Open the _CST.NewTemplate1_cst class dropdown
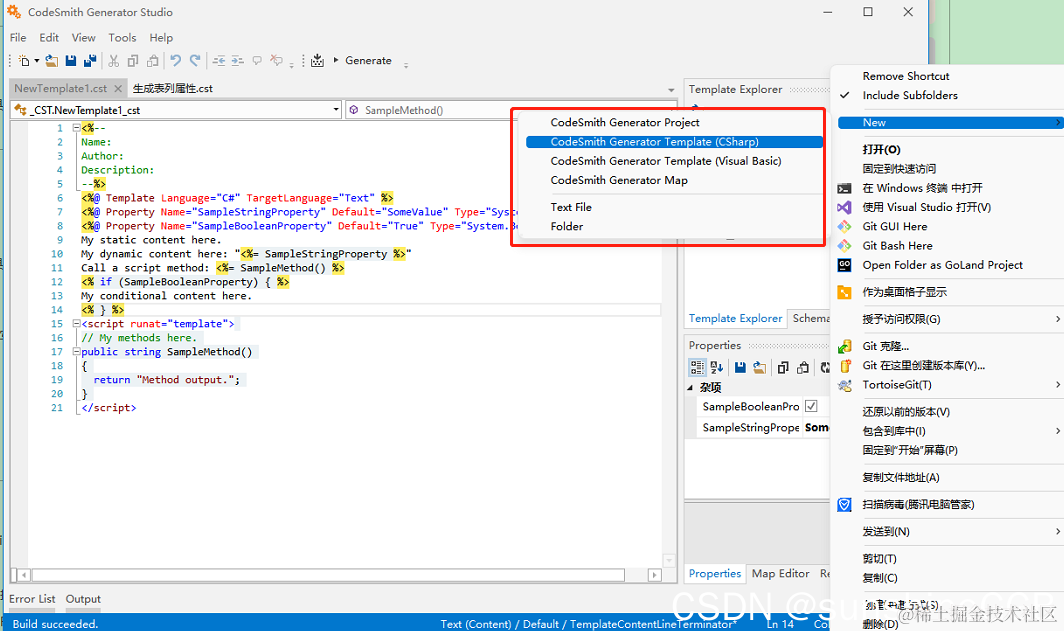Screen dimensions: 1064x631 pos(336,109)
